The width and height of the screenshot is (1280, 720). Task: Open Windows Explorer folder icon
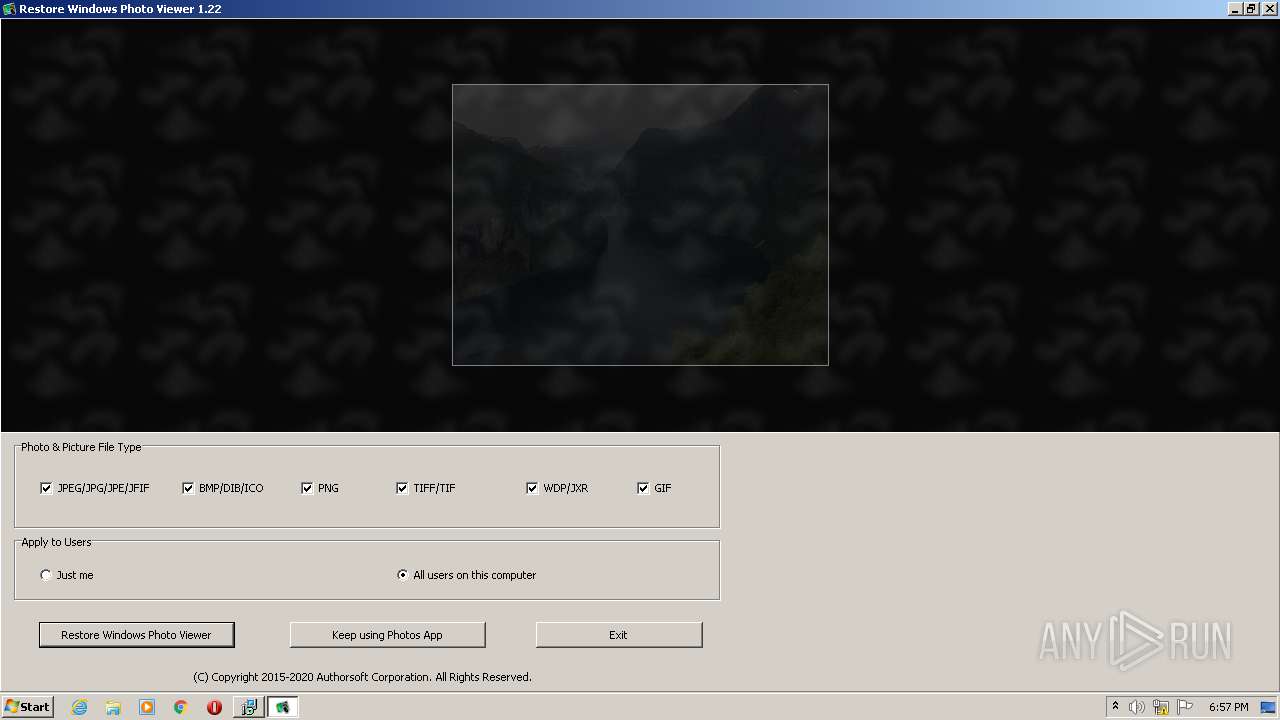113,707
